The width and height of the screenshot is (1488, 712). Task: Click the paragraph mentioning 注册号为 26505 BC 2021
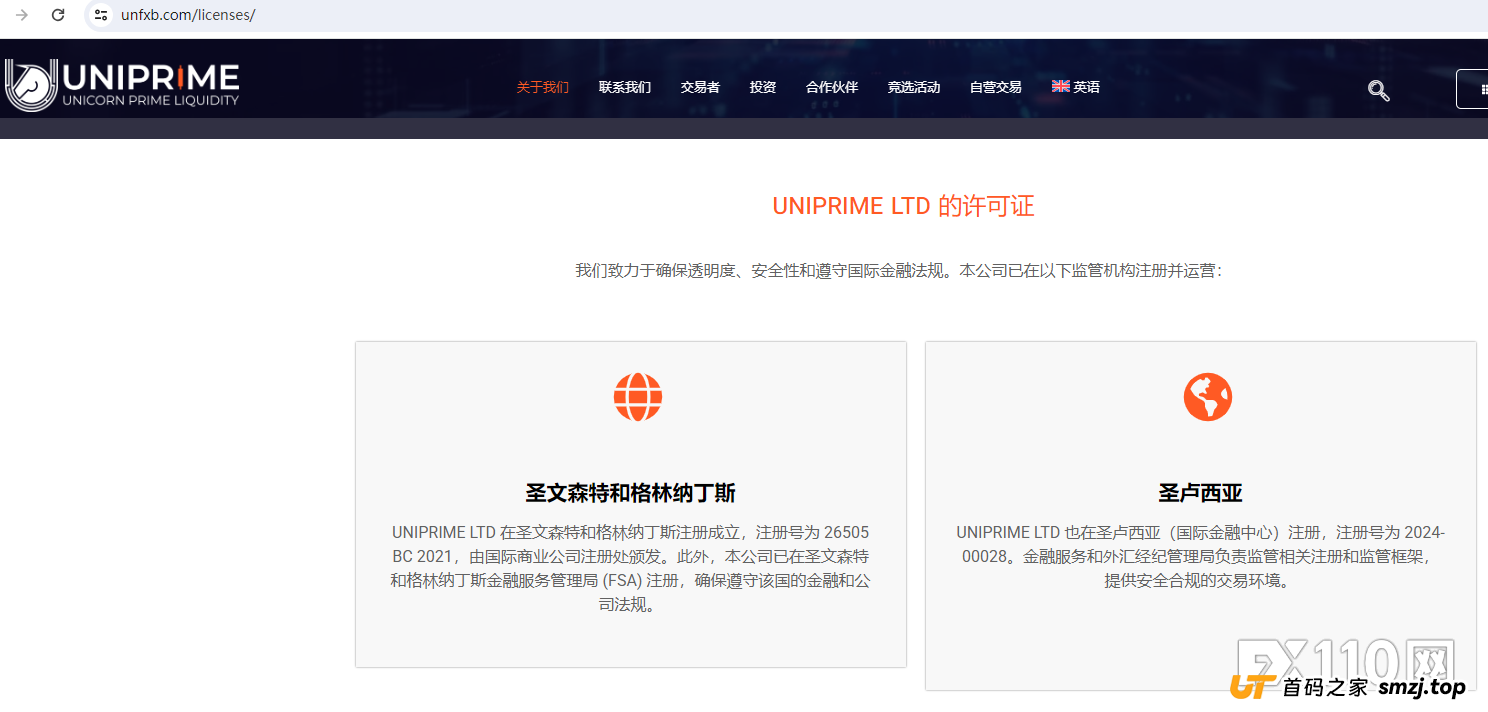631,568
